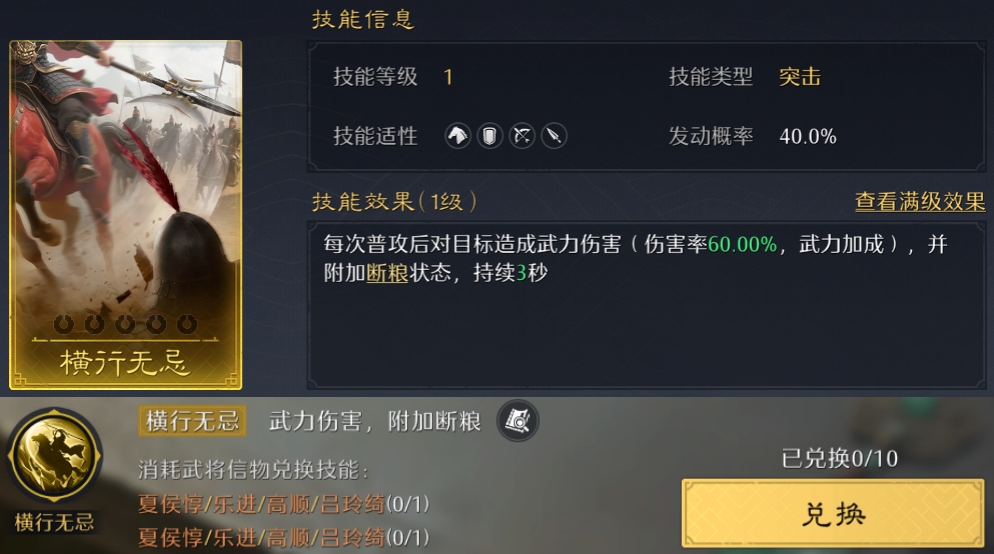Tap the scroll detail icon beside 附加断粮
Image resolution: width=994 pixels, height=554 pixels.
pos(518,421)
